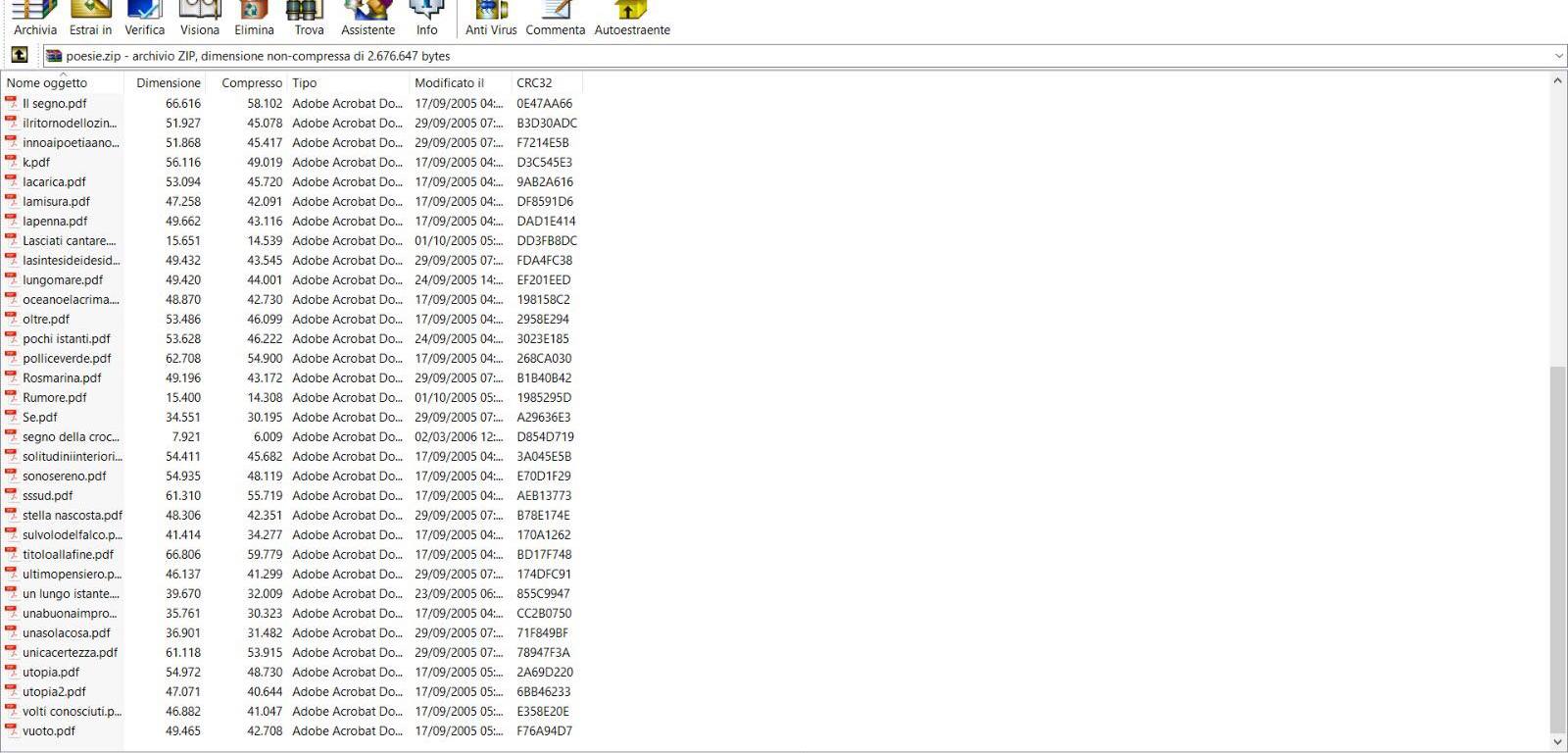Show archive Info
Viewport: 1568px width, 753px height.
[x=426, y=18]
